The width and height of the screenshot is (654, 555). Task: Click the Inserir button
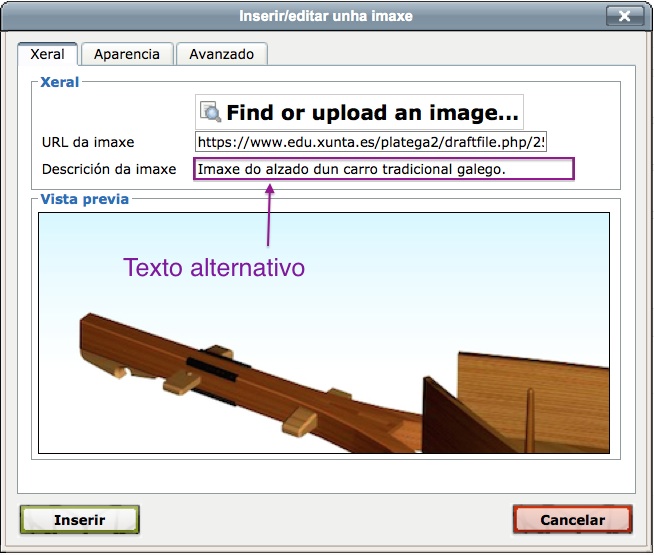pyautogui.click(x=80, y=520)
